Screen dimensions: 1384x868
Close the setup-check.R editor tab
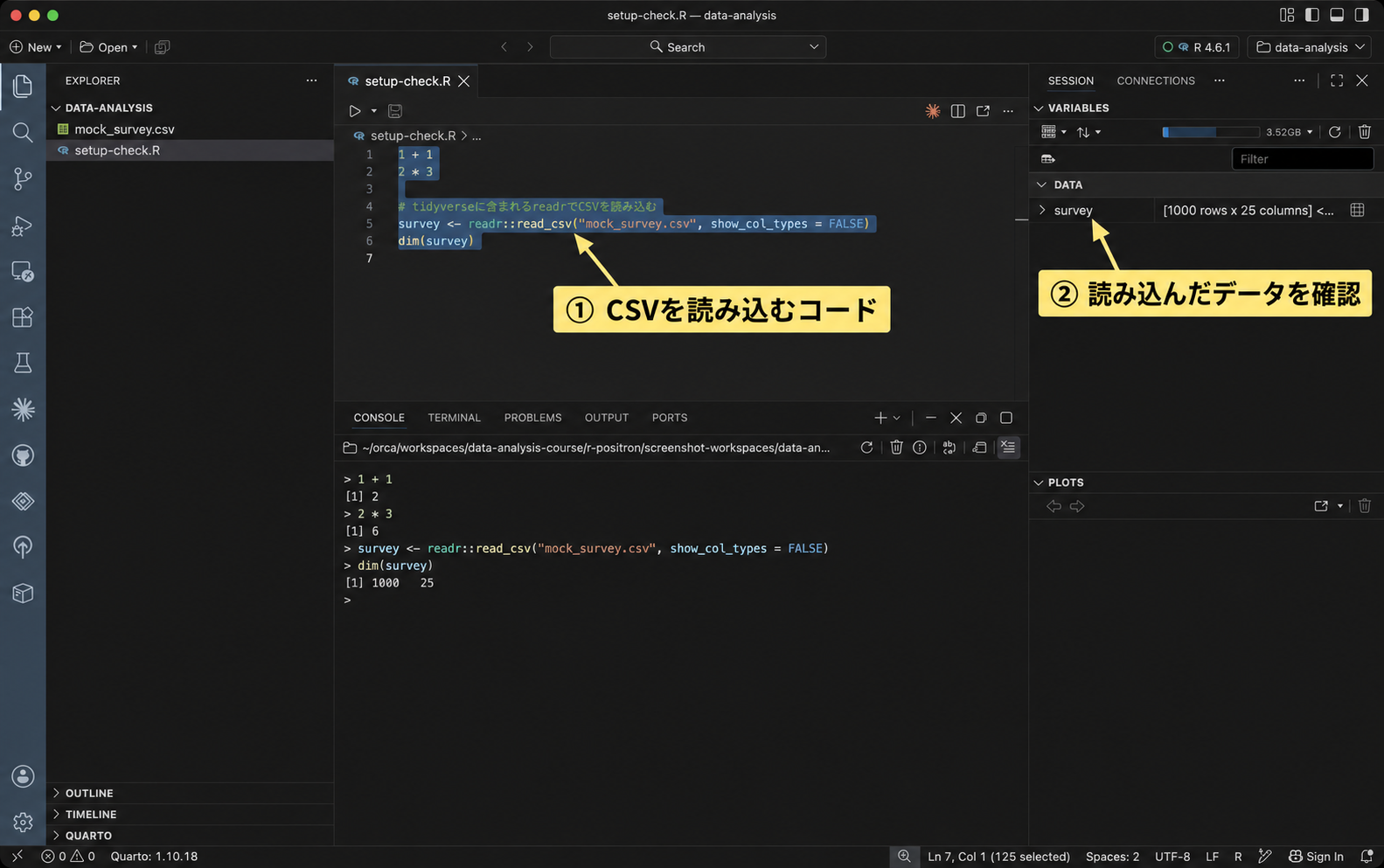(x=464, y=81)
